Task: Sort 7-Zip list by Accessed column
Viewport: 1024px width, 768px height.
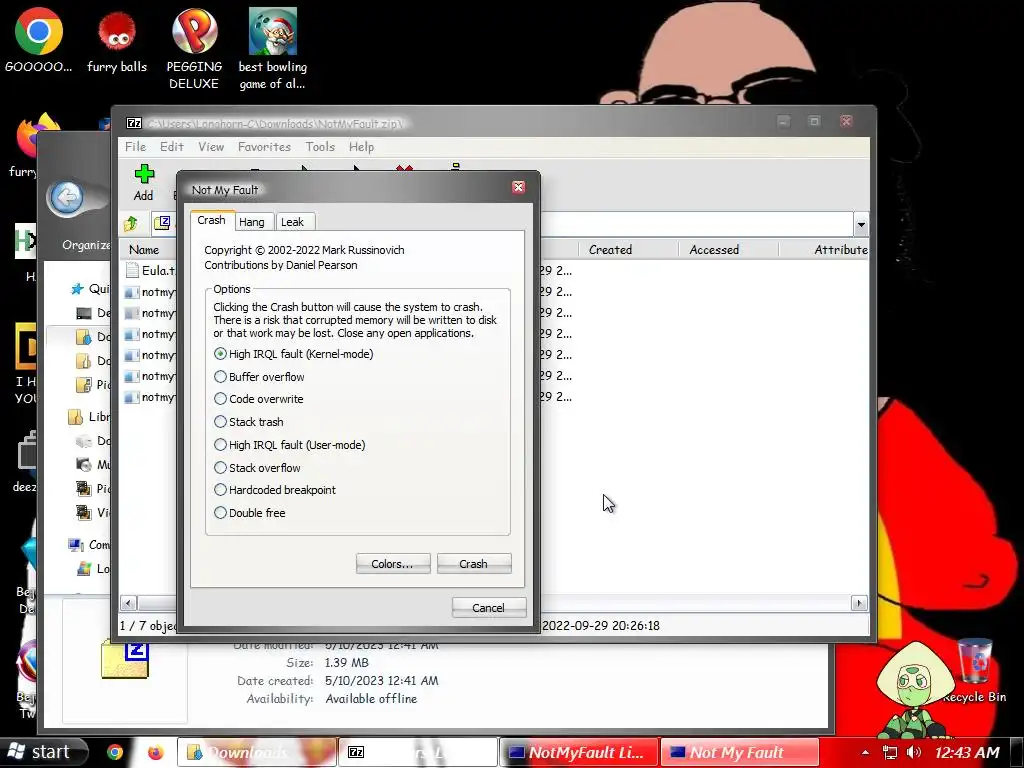Action: [x=728, y=249]
